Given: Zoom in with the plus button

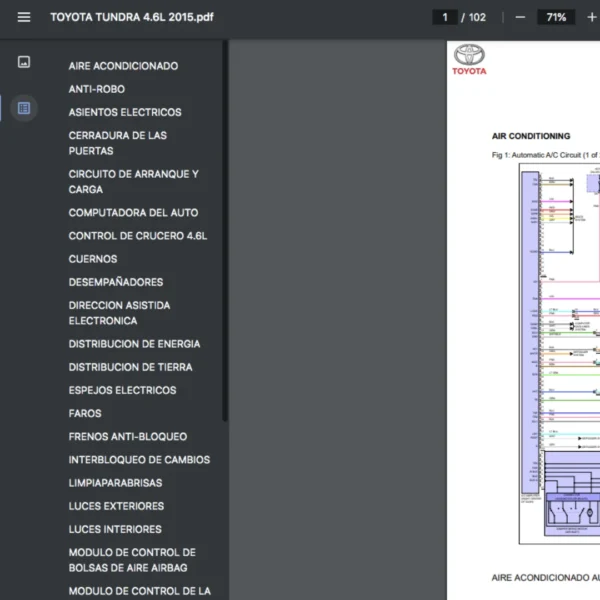Looking at the screenshot, I should (592, 17).
